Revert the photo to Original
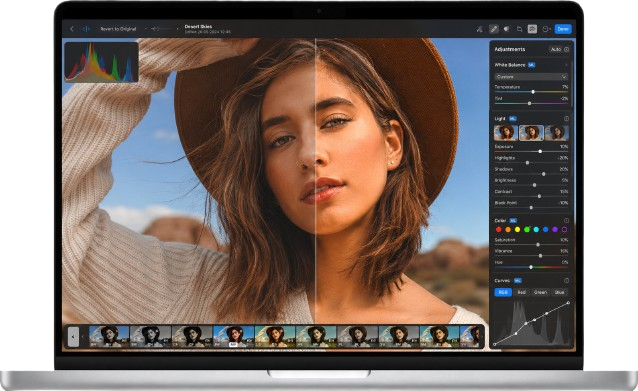Screen dimensions: 638x391 pyautogui.click(x=118, y=29)
